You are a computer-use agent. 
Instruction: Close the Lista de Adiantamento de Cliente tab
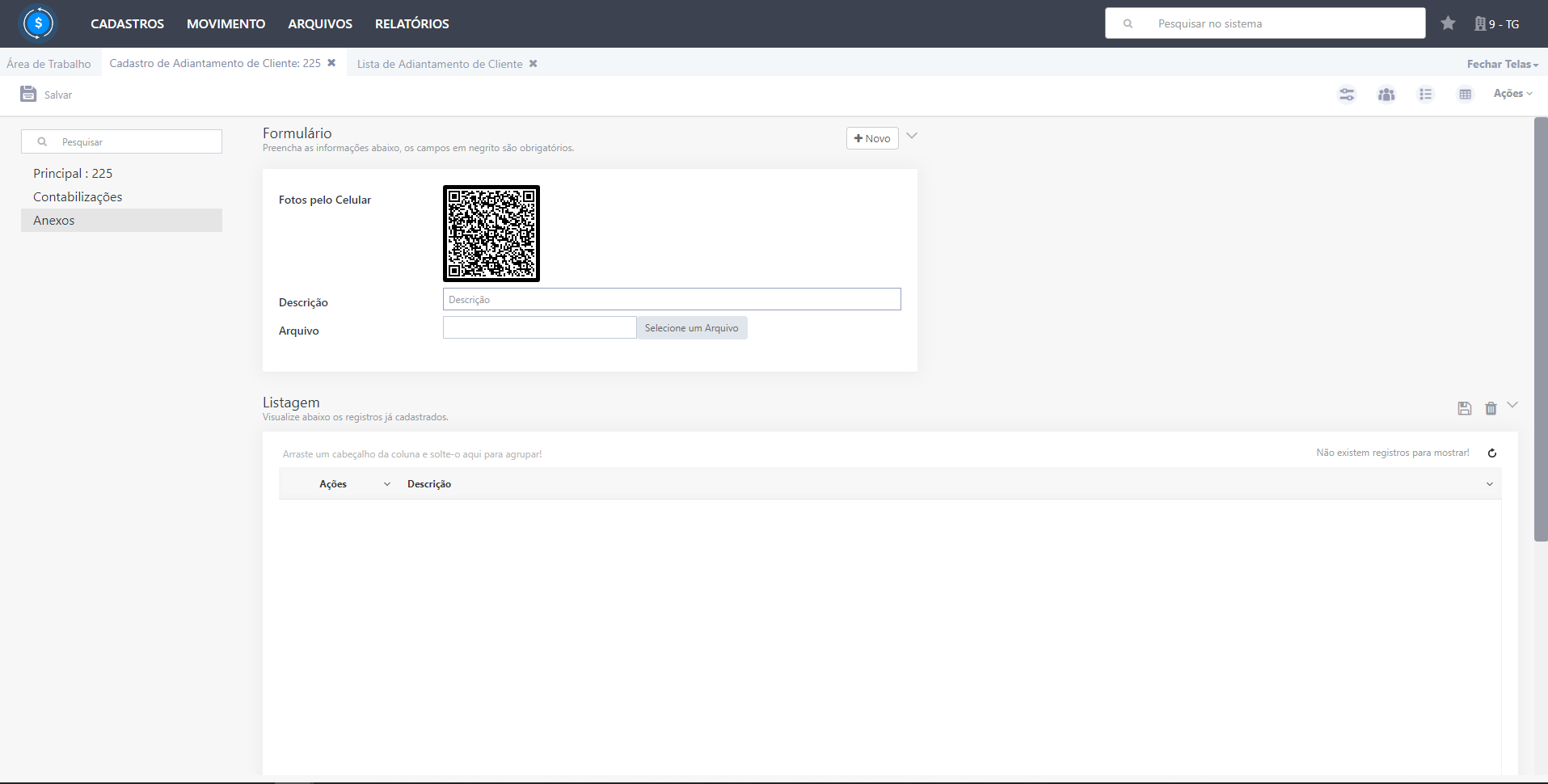tap(534, 63)
